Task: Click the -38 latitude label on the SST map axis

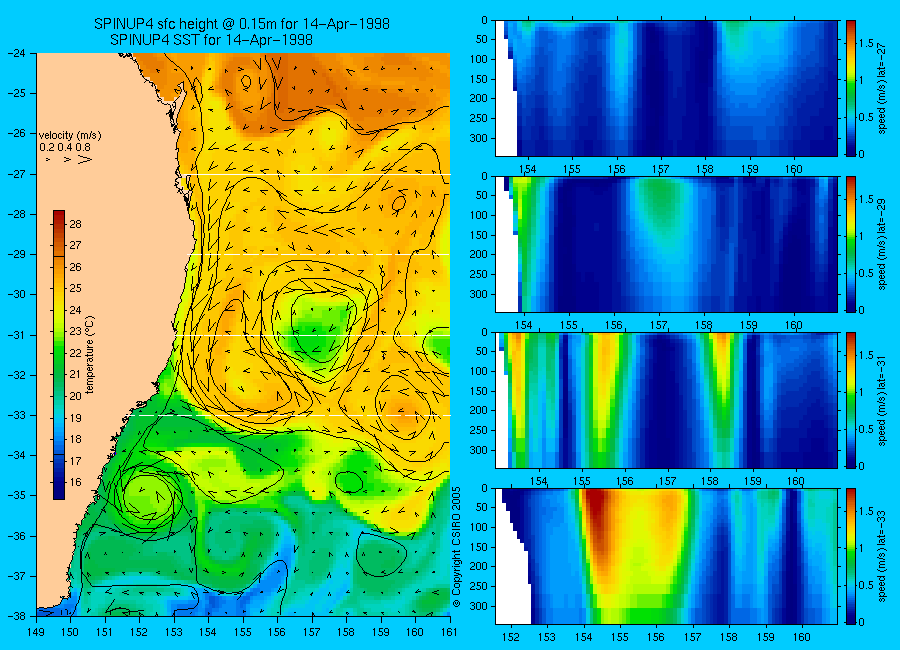Action: (x=17, y=616)
